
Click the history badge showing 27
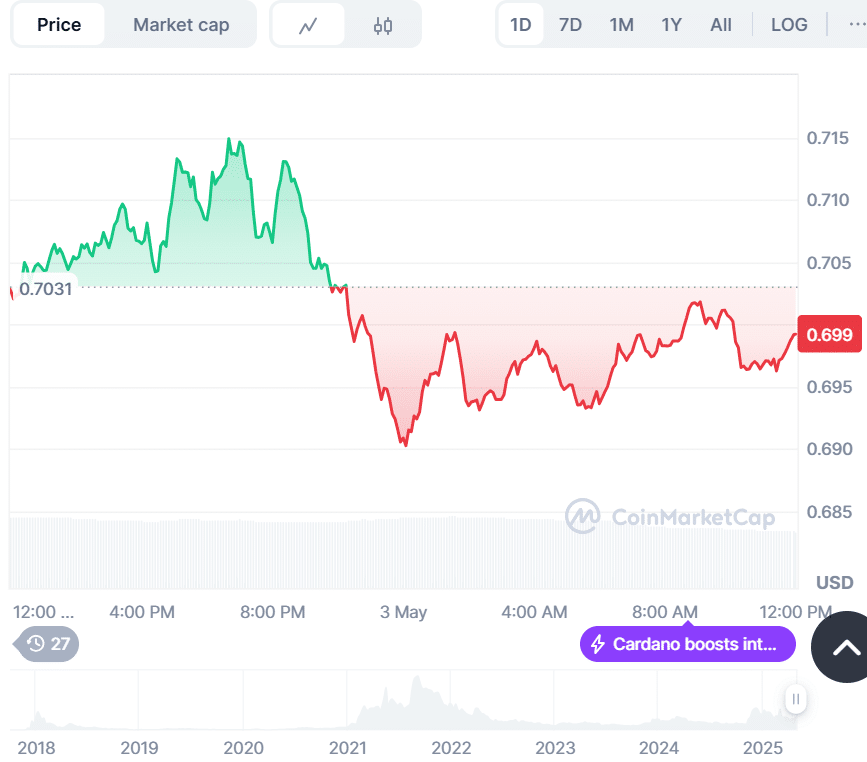(x=46, y=644)
